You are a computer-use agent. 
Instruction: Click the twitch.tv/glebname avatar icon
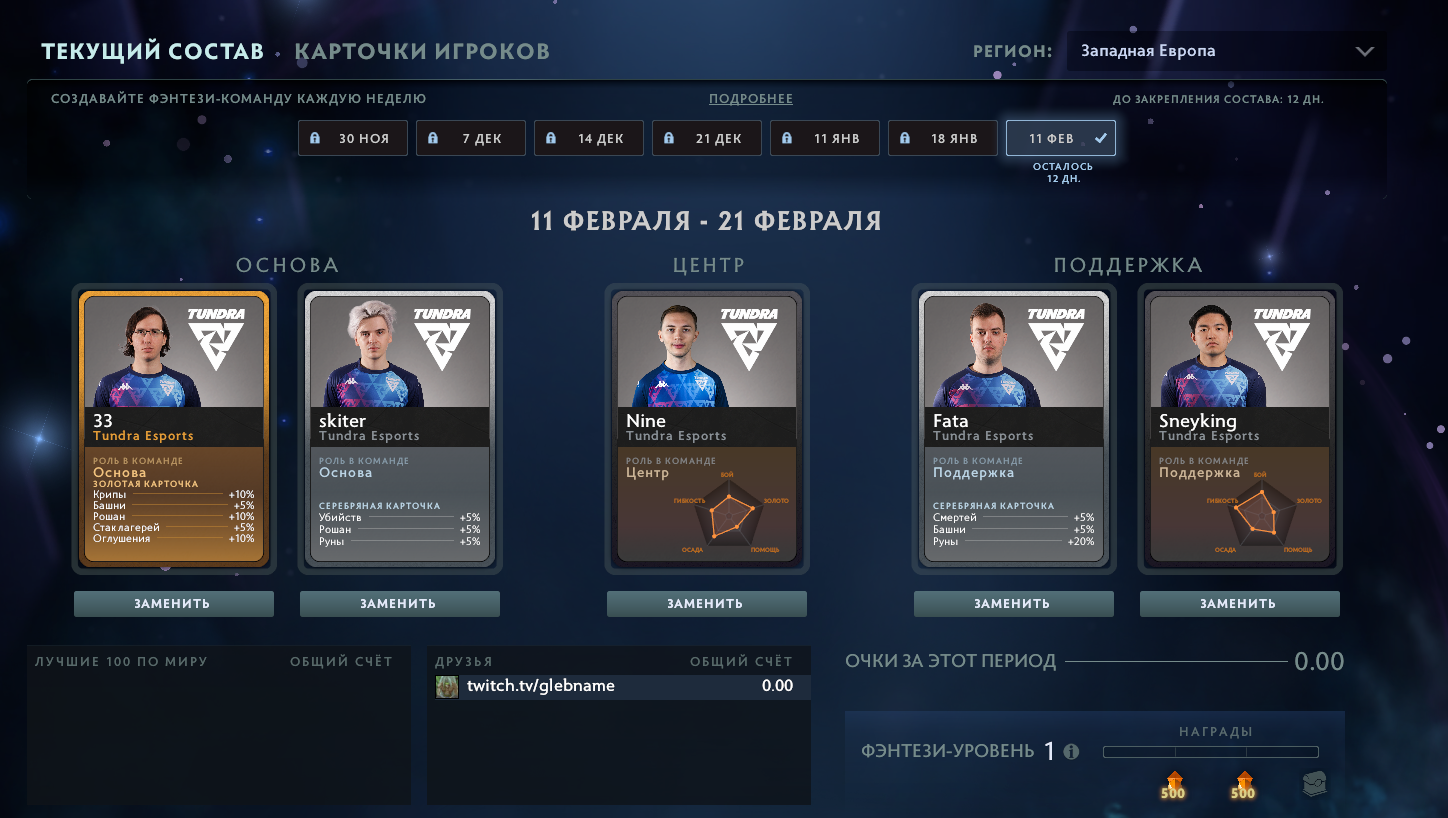447,686
